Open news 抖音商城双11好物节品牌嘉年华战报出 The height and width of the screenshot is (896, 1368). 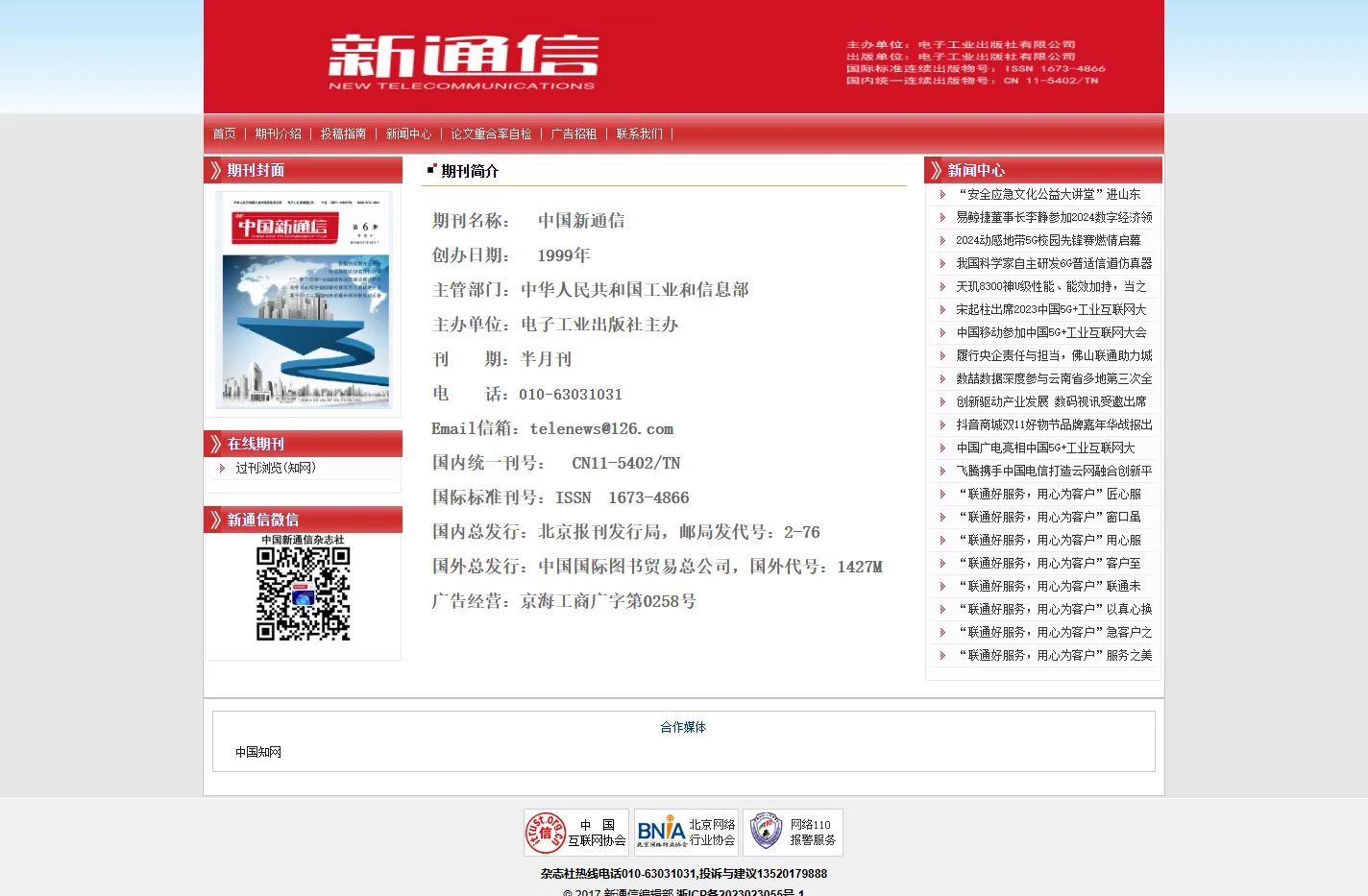coord(1054,424)
